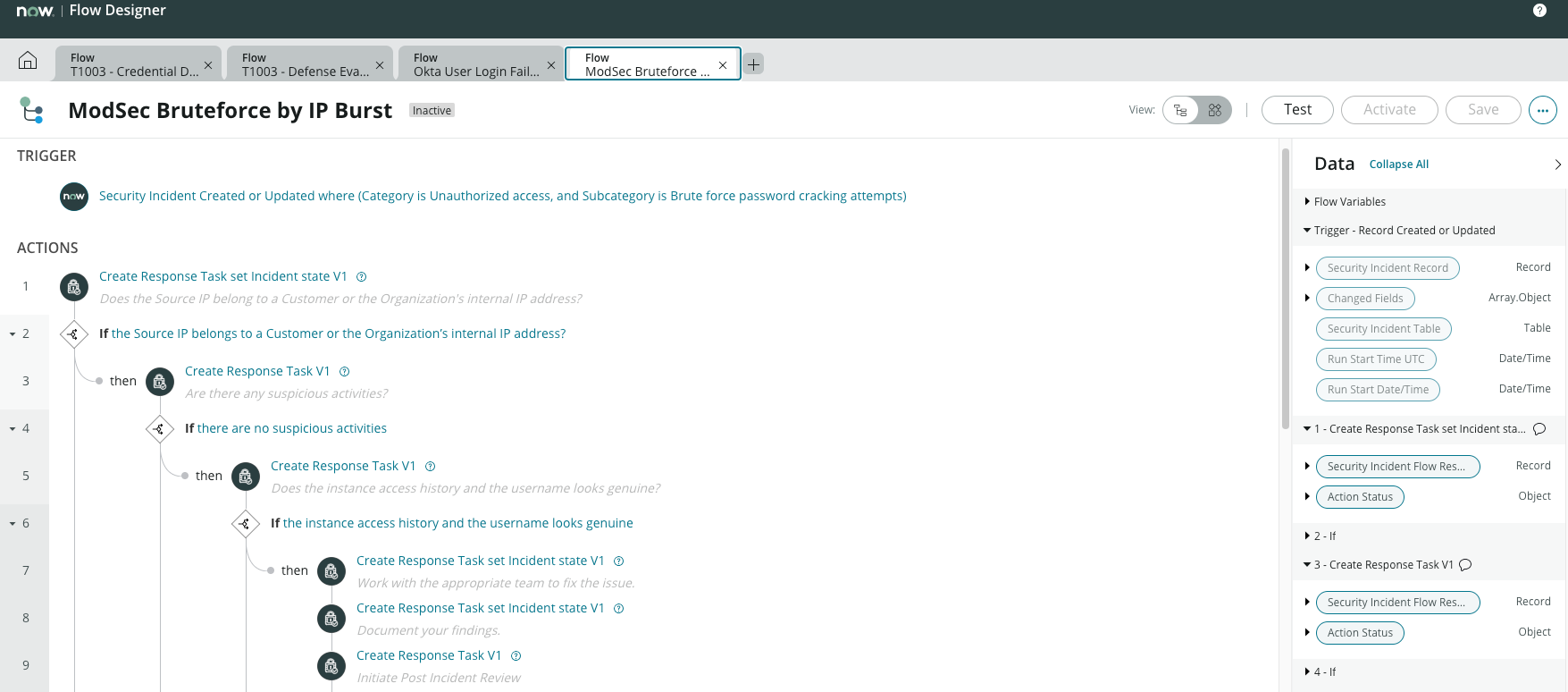Image resolution: width=1568 pixels, height=692 pixels.
Task: Click the flow icon beside the ModSec title
Action: click(x=31, y=110)
